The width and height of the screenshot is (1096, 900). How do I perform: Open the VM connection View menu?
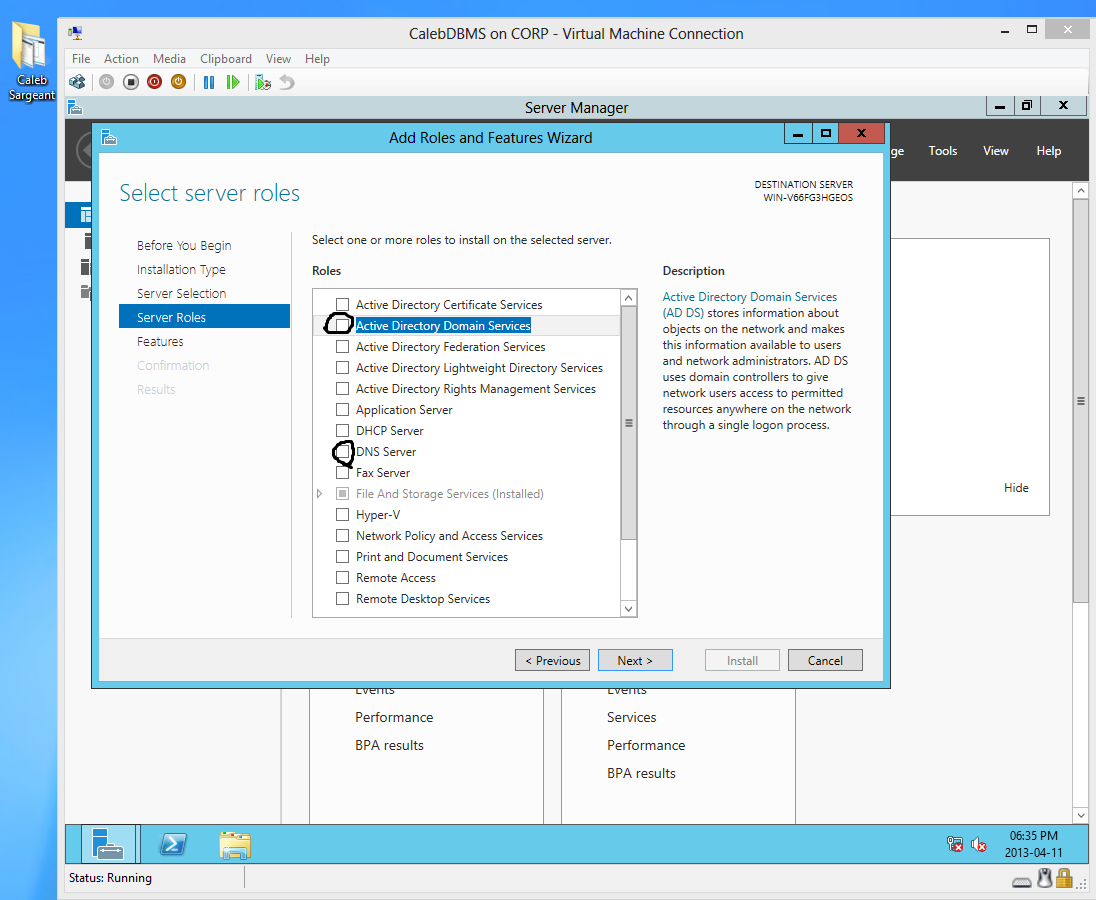pyautogui.click(x=278, y=59)
